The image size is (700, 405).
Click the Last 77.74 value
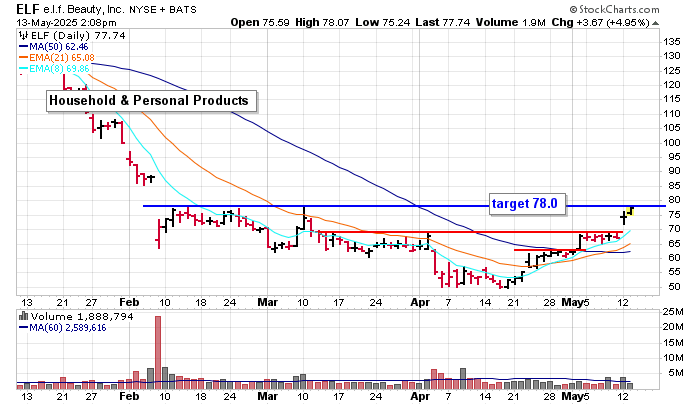[x=442, y=22]
